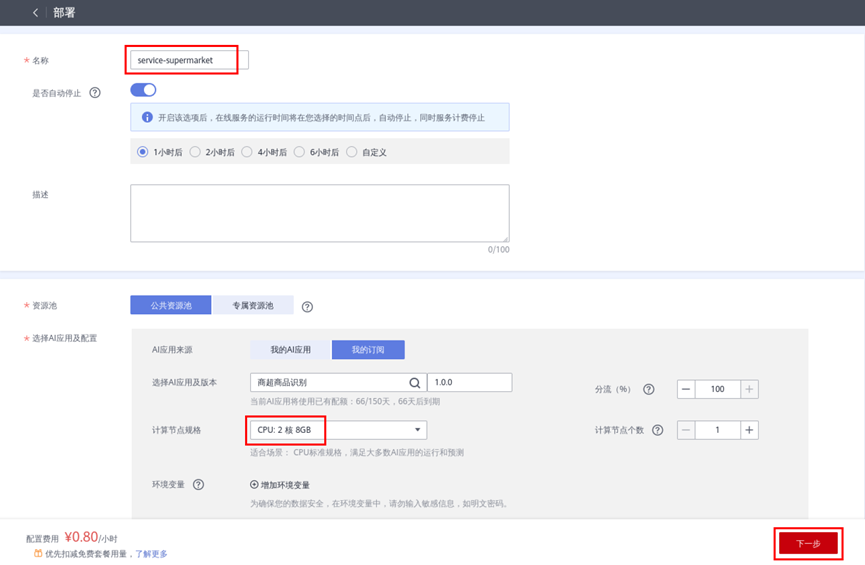The height and width of the screenshot is (565, 865).
Task: Open help icon for 计算节点个数
Action: coord(658,430)
